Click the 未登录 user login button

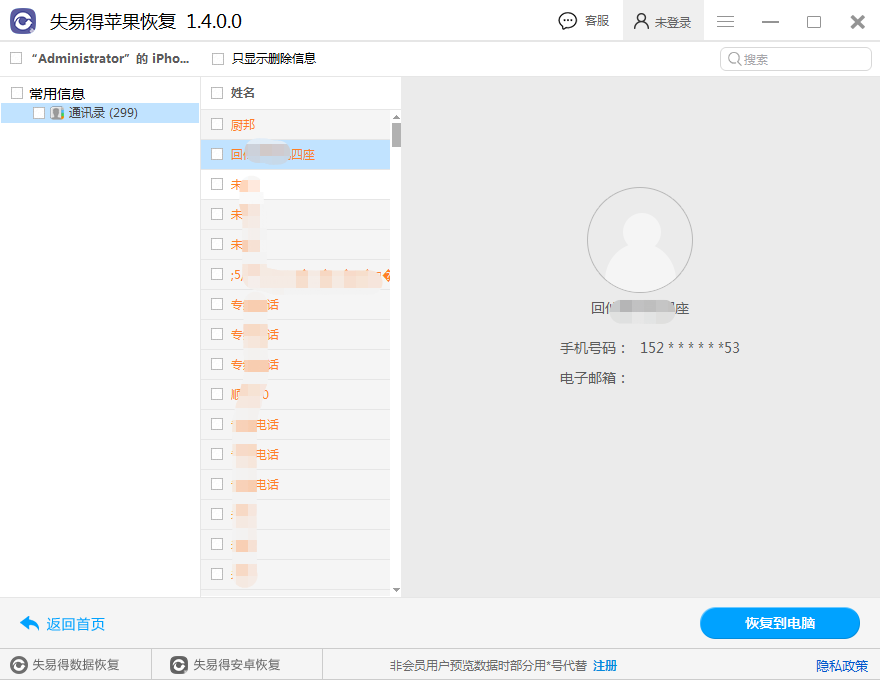pos(663,21)
